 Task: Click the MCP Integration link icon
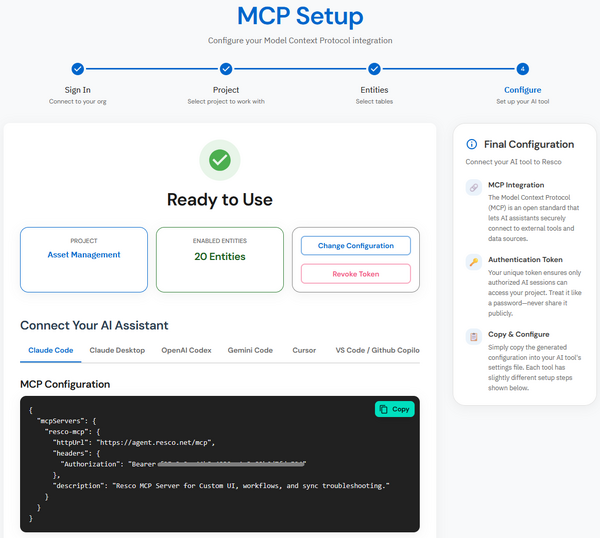coord(473,188)
